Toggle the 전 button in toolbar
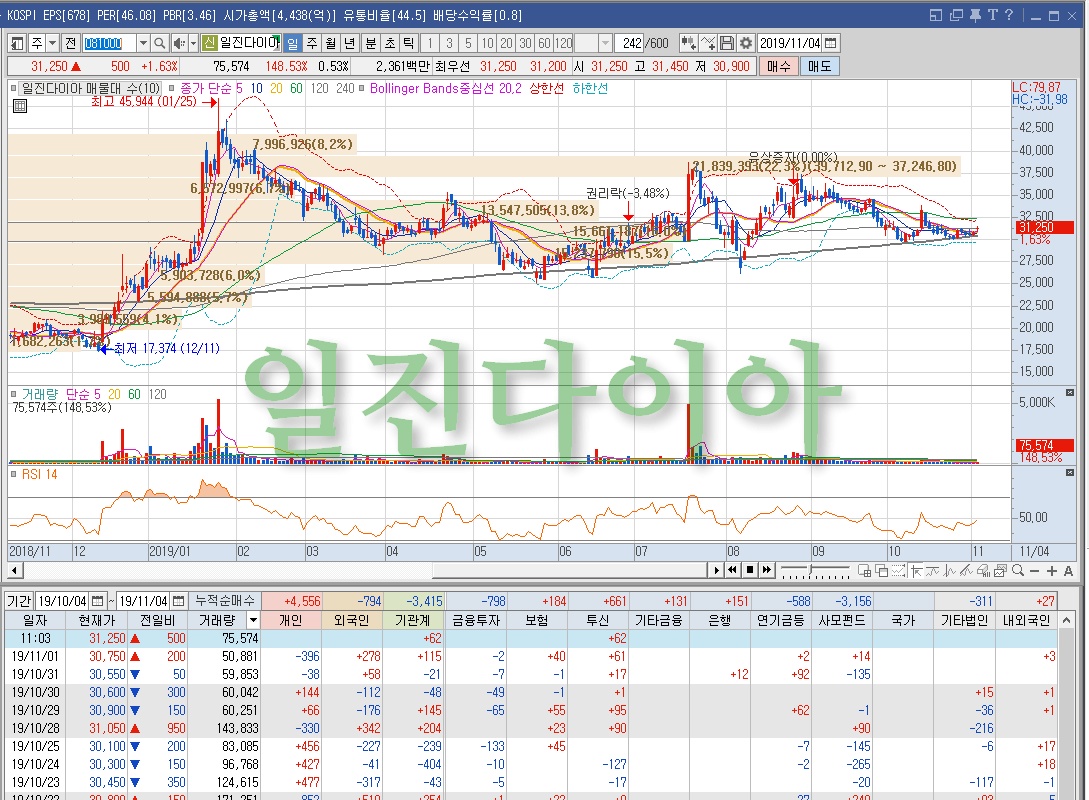 pyautogui.click(x=71, y=43)
